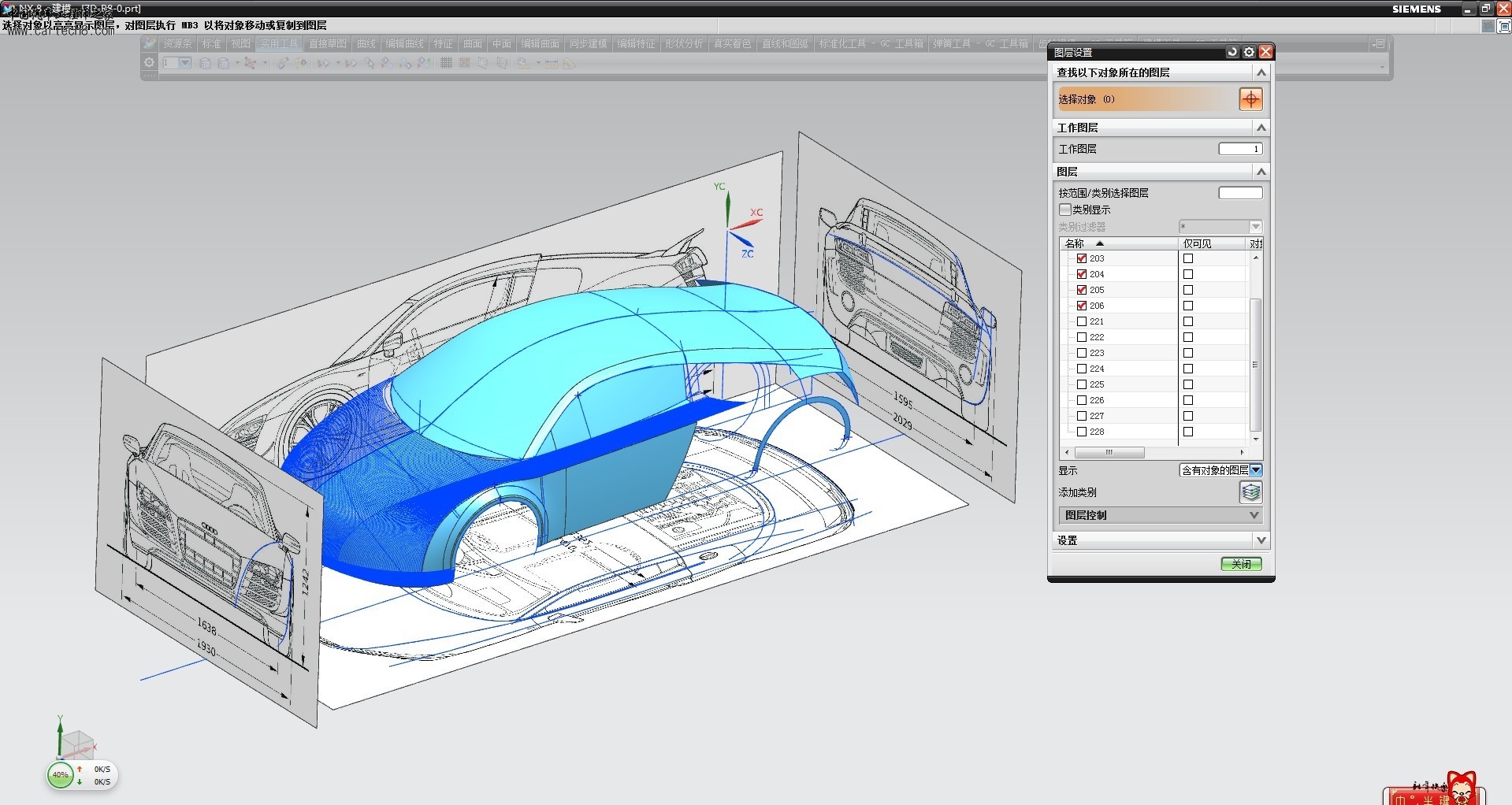This screenshot has height=805, width=1512.
Task: Switch to the 直接草图 toolbar tab
Action: [x=328, y=44]
